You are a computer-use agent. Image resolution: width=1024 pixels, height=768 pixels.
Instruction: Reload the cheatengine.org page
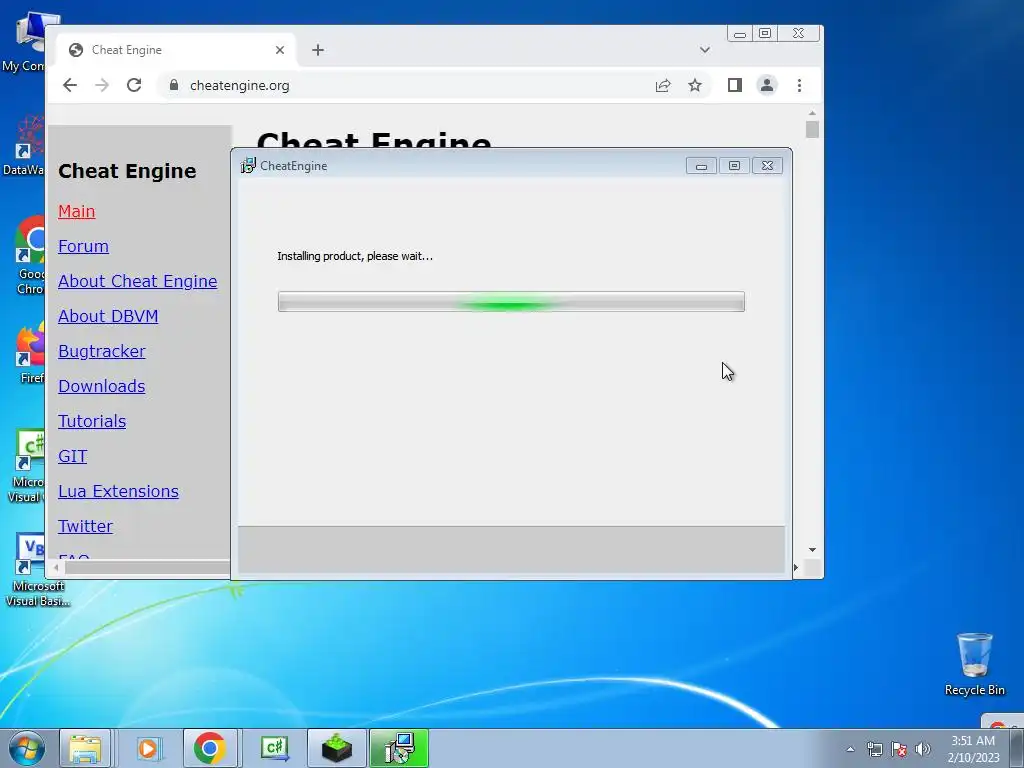(134, 85)
